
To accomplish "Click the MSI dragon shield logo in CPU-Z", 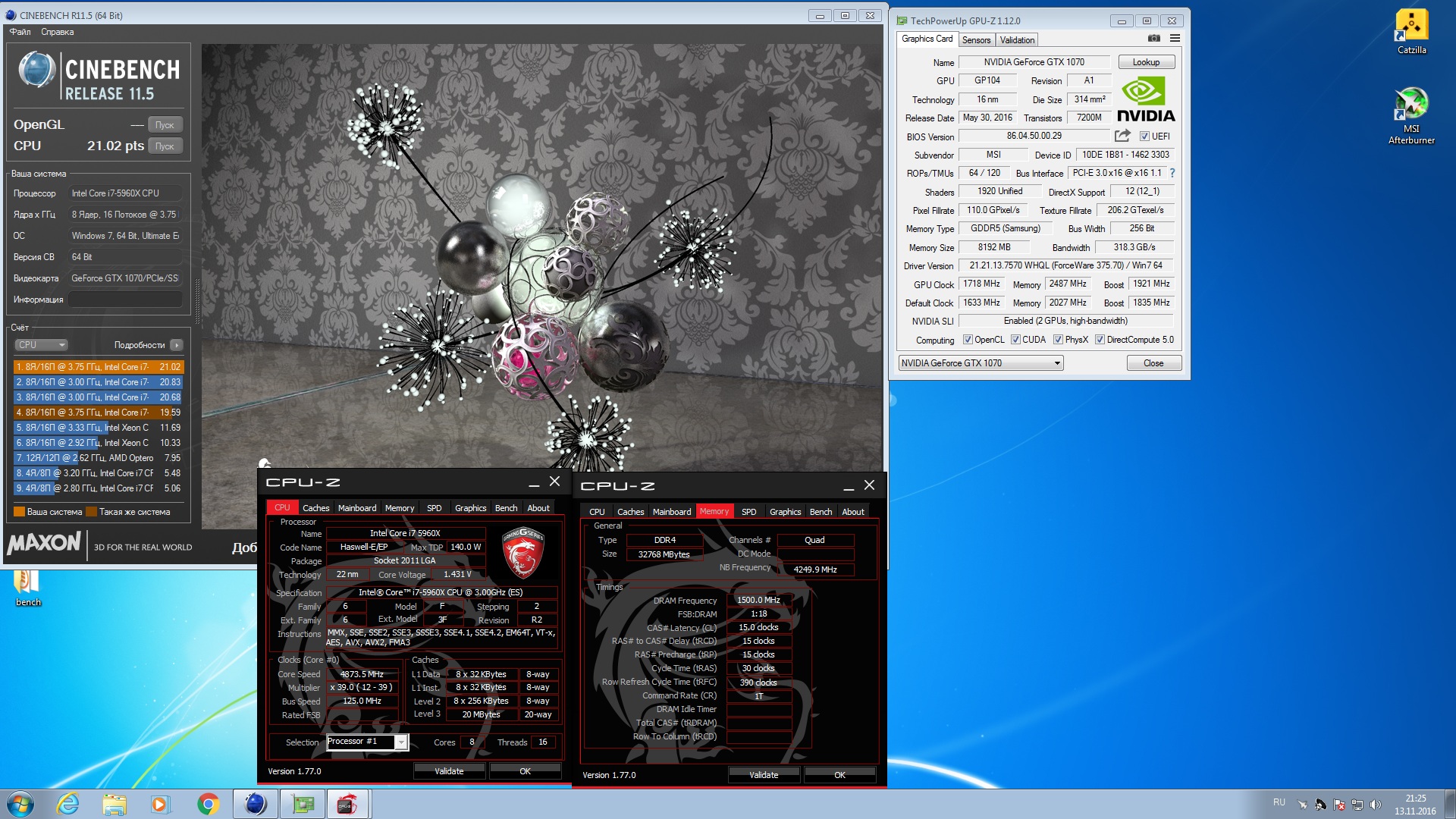I will point(523,553).
